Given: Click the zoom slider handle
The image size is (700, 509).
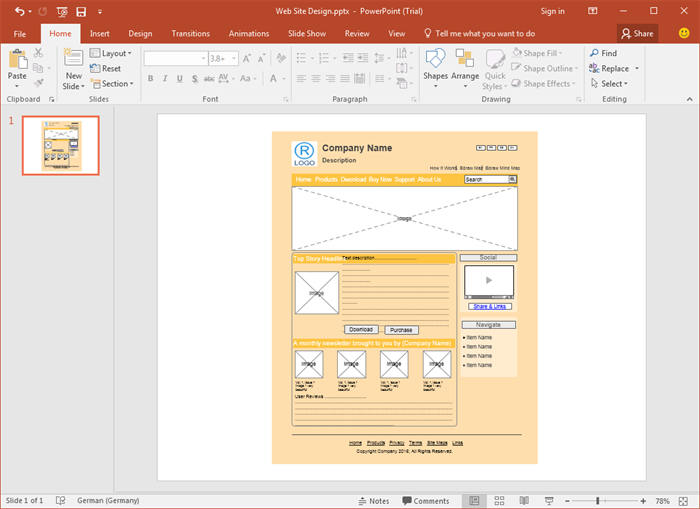Looking at the screenshot, I should pyautogui.click(x=597, y=500).
